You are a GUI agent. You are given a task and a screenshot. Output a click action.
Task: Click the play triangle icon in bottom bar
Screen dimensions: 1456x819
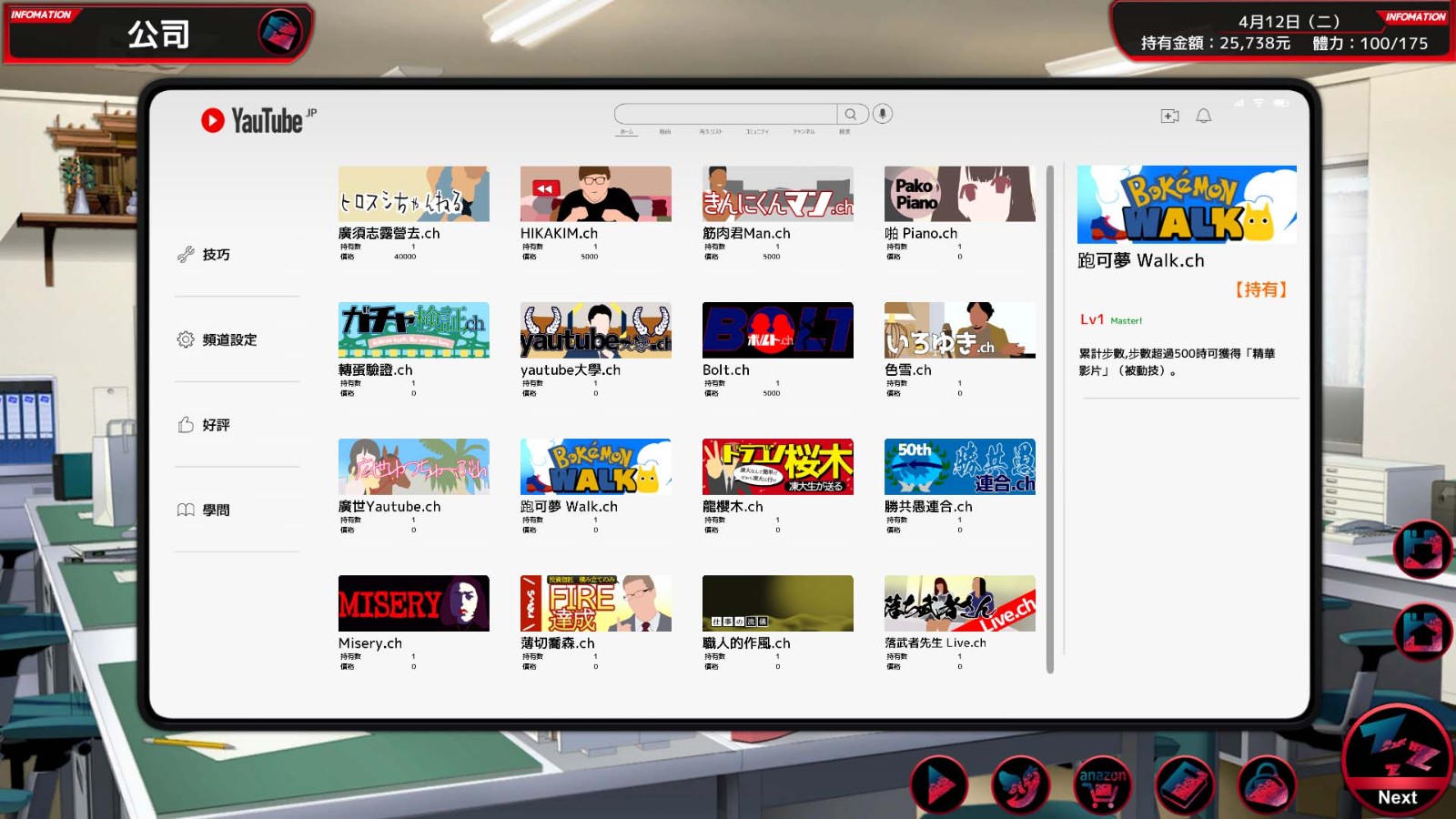point(940,786)
